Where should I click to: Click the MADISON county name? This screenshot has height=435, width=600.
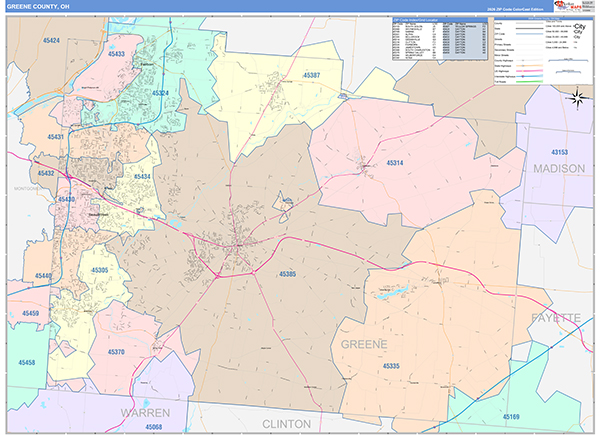[x=559, y=168]
